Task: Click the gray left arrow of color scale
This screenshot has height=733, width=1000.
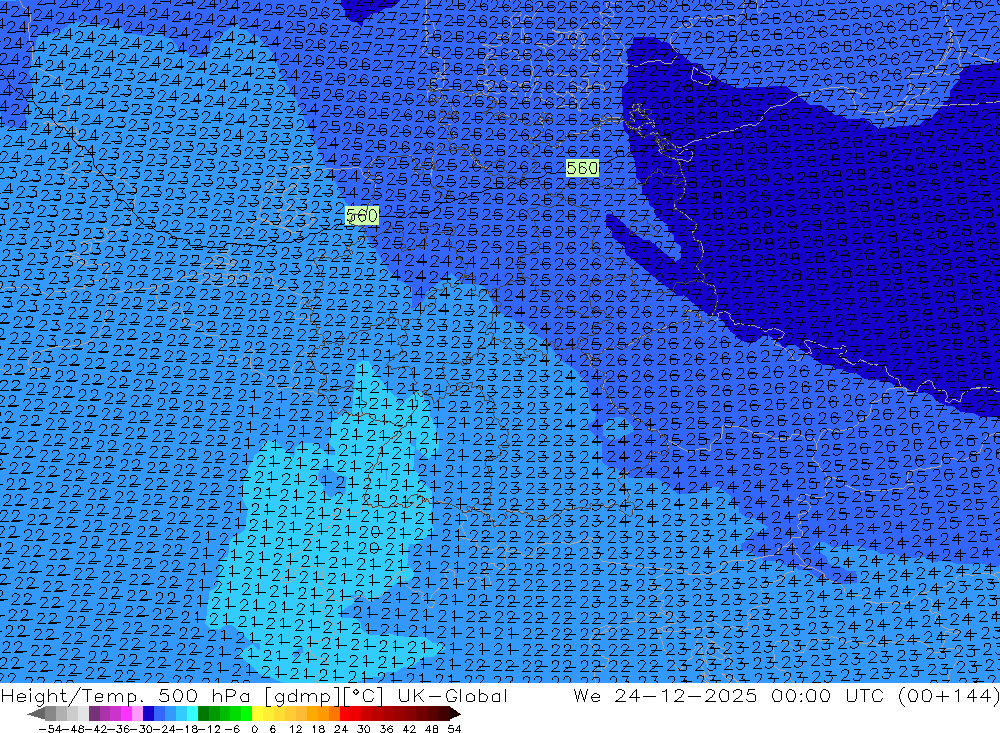Action: 36,714
